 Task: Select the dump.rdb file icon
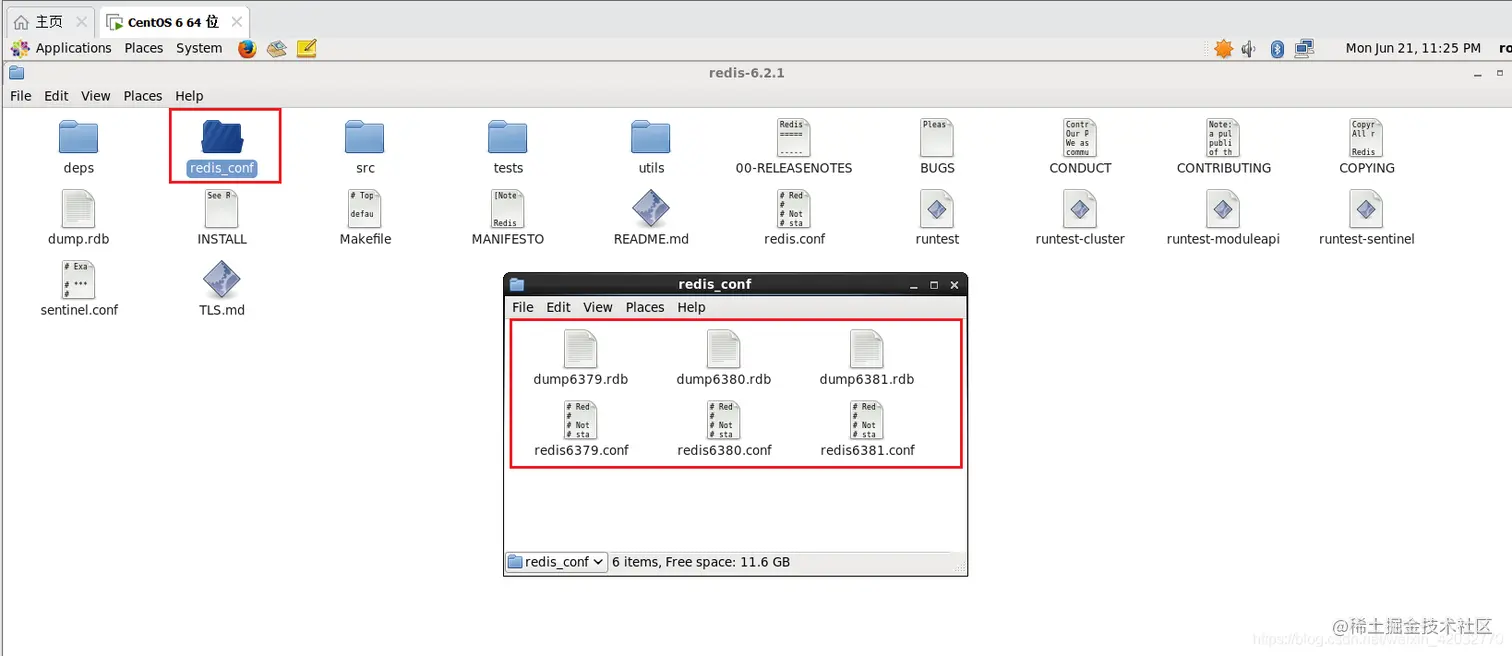click(78, 208)
